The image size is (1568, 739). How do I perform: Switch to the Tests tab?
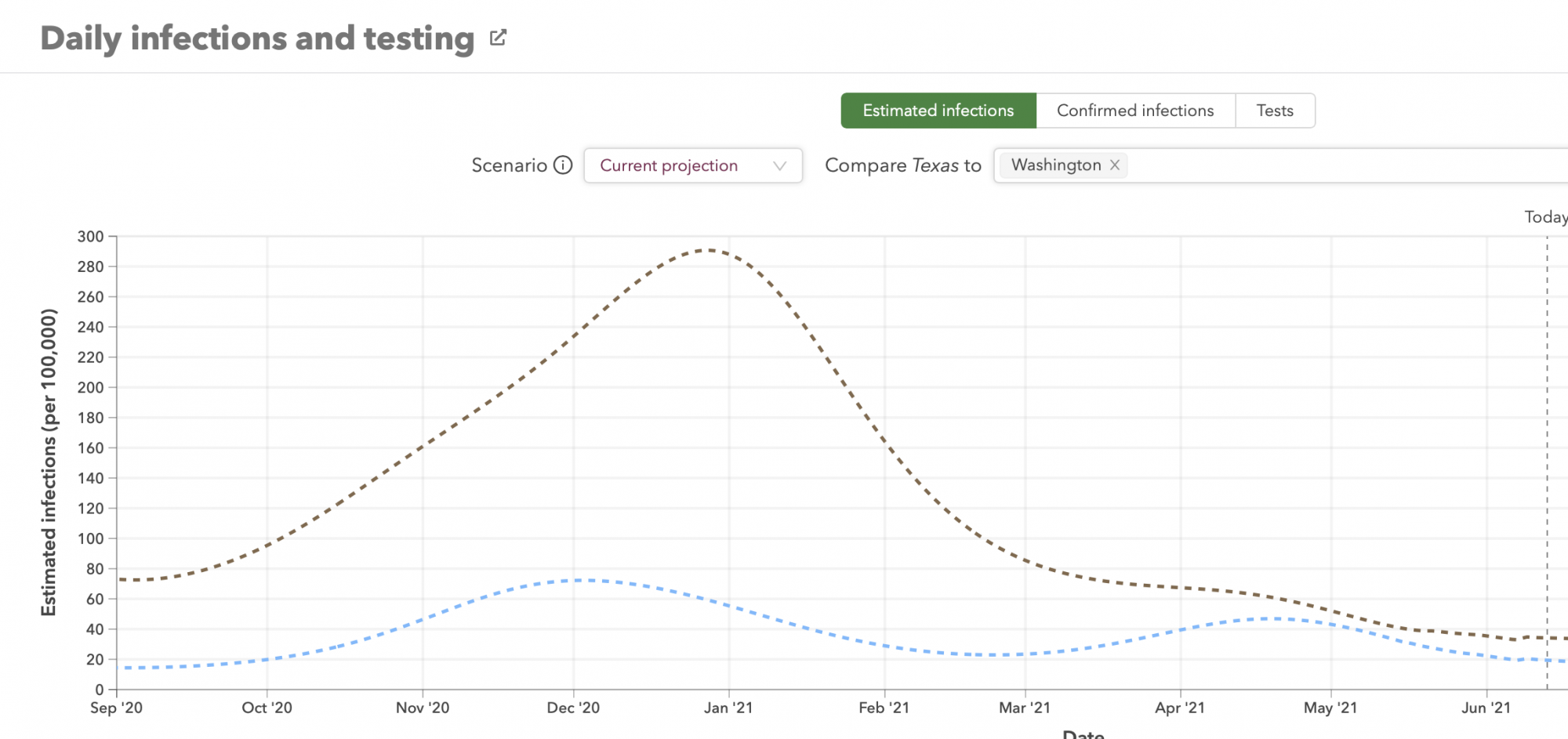(1274, 110)
